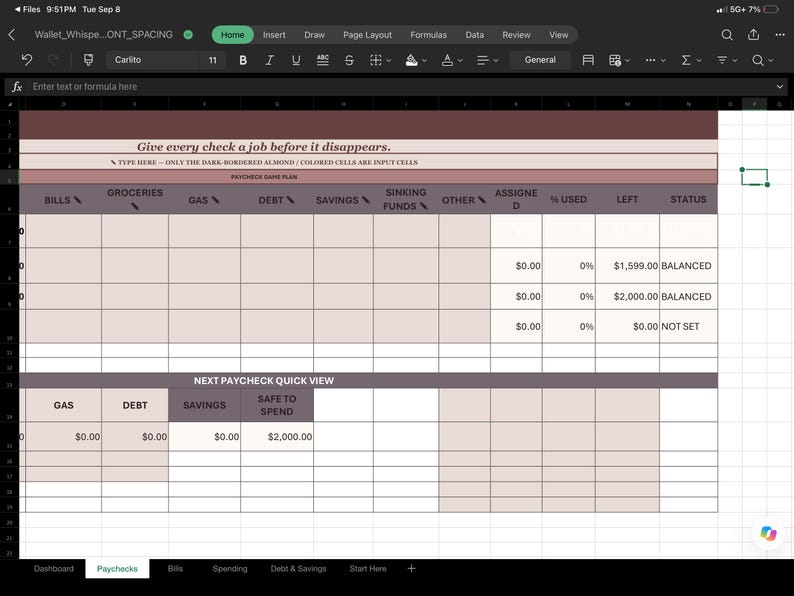Tap the search icon in title bar
The height and width of the screenshot is (596, 794).
[x=727, y=34]
